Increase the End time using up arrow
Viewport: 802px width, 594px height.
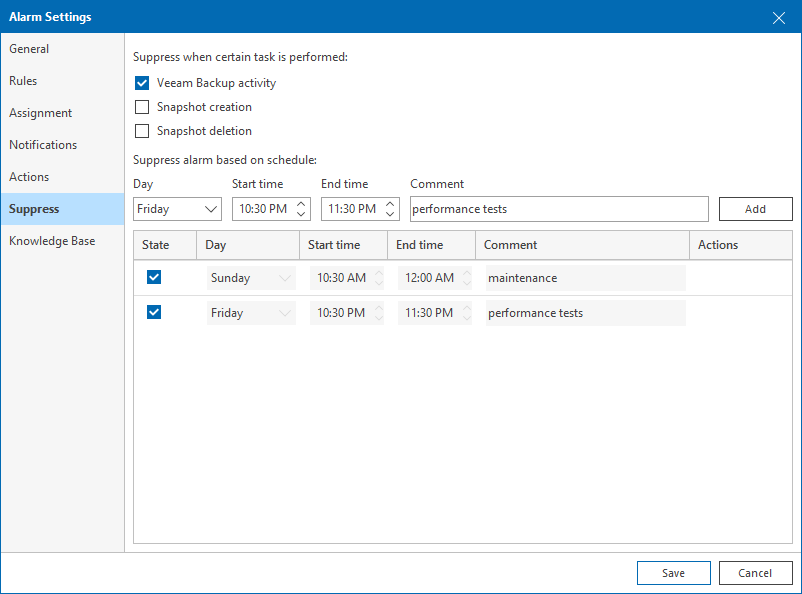390,203
